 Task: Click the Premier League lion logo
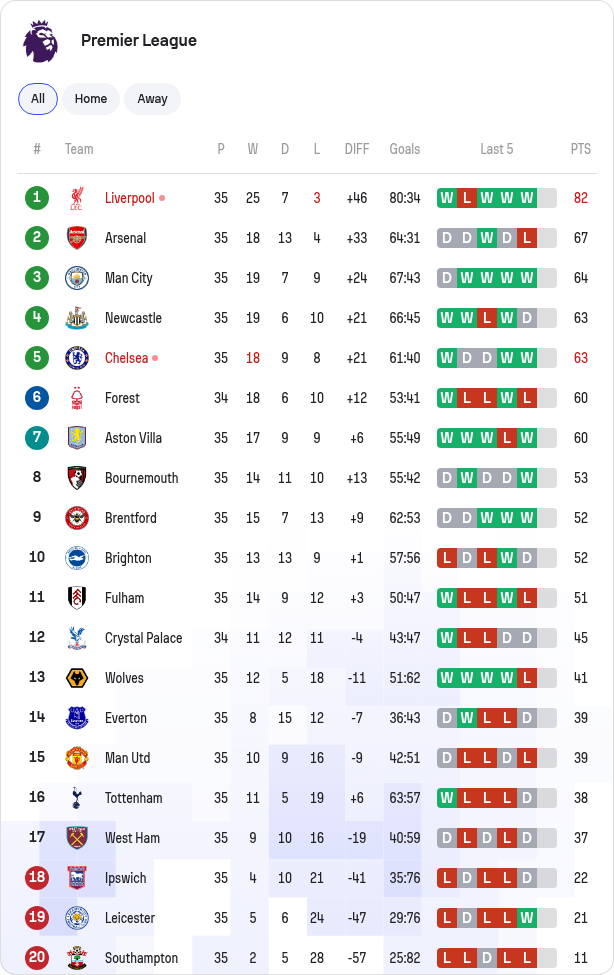(40, 41)
